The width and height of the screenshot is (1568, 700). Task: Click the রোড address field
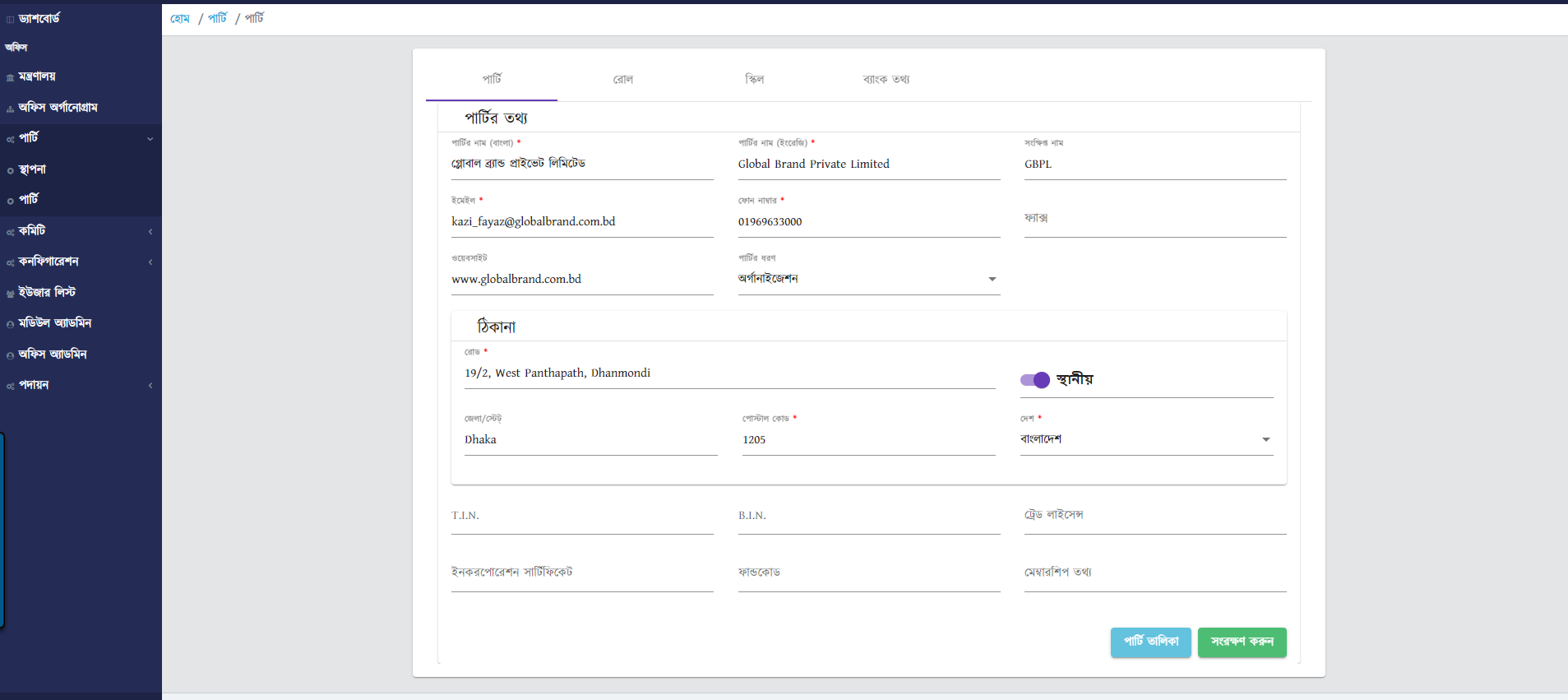730,373
